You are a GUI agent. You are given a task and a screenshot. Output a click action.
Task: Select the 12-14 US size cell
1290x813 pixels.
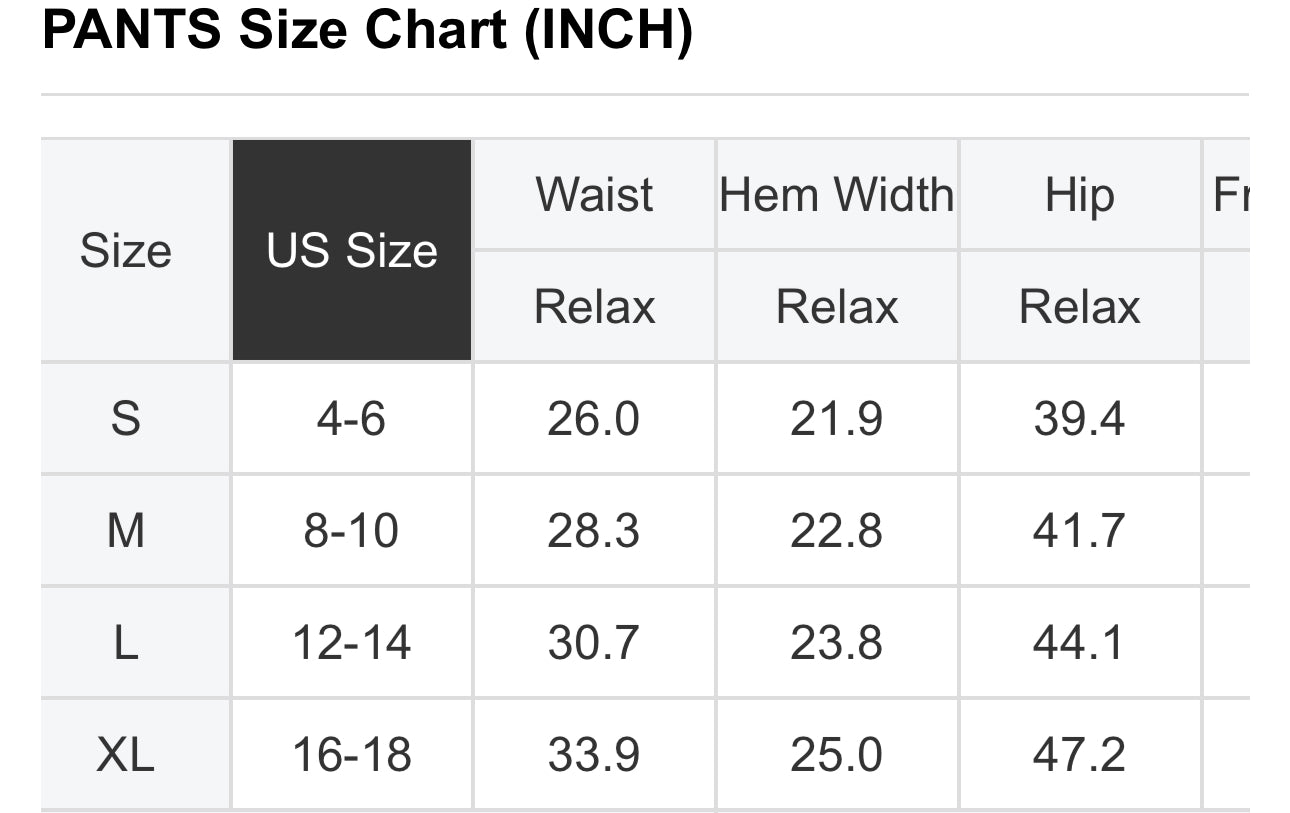coord(352,642)
